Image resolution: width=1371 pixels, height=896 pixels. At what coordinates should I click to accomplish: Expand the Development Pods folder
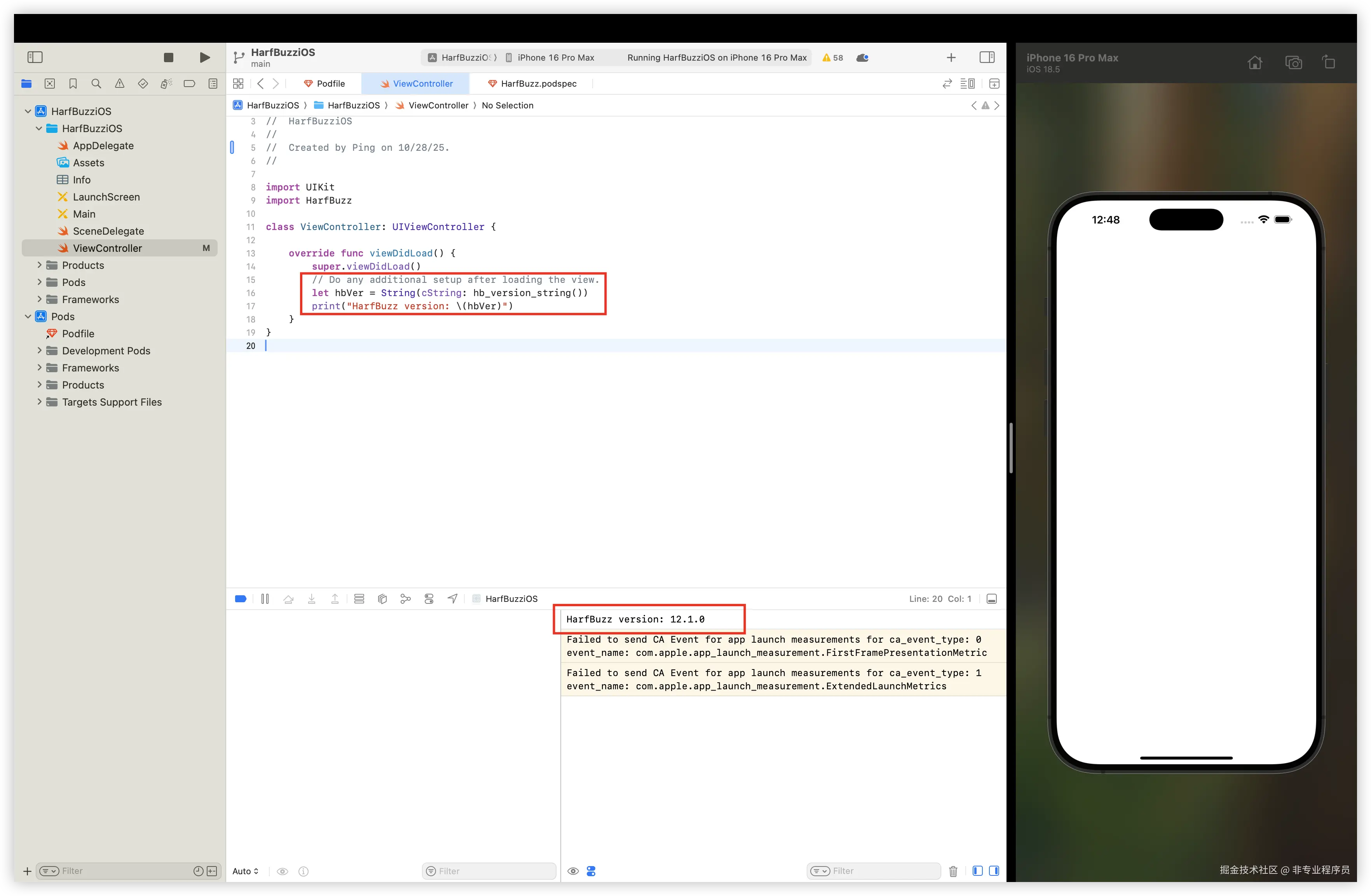pos(39,351)
